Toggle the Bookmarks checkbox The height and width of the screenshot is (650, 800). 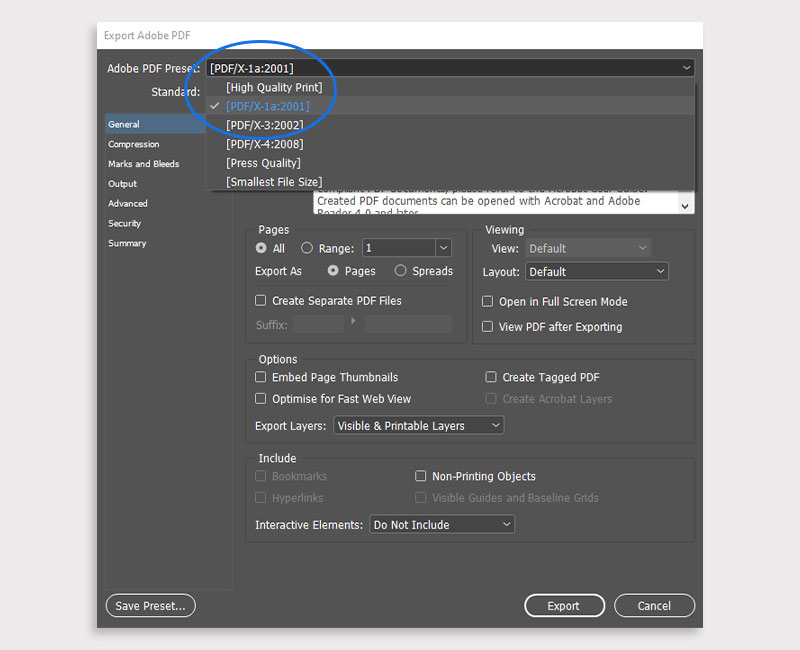[x=261, y=476]
